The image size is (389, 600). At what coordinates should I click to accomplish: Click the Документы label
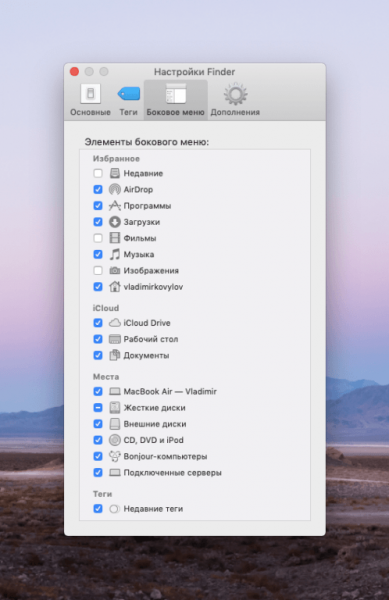[146, 355]
